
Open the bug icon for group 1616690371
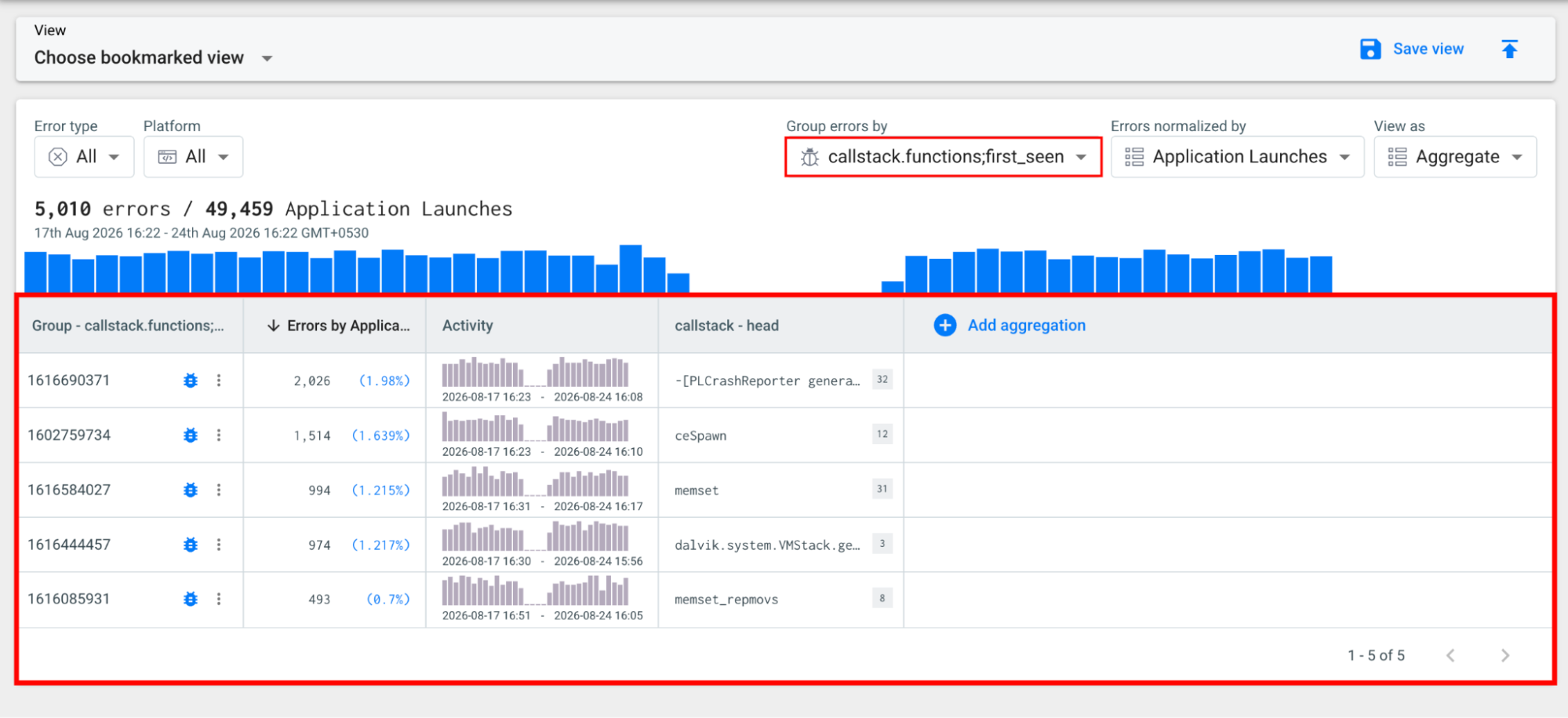point(191,381)
